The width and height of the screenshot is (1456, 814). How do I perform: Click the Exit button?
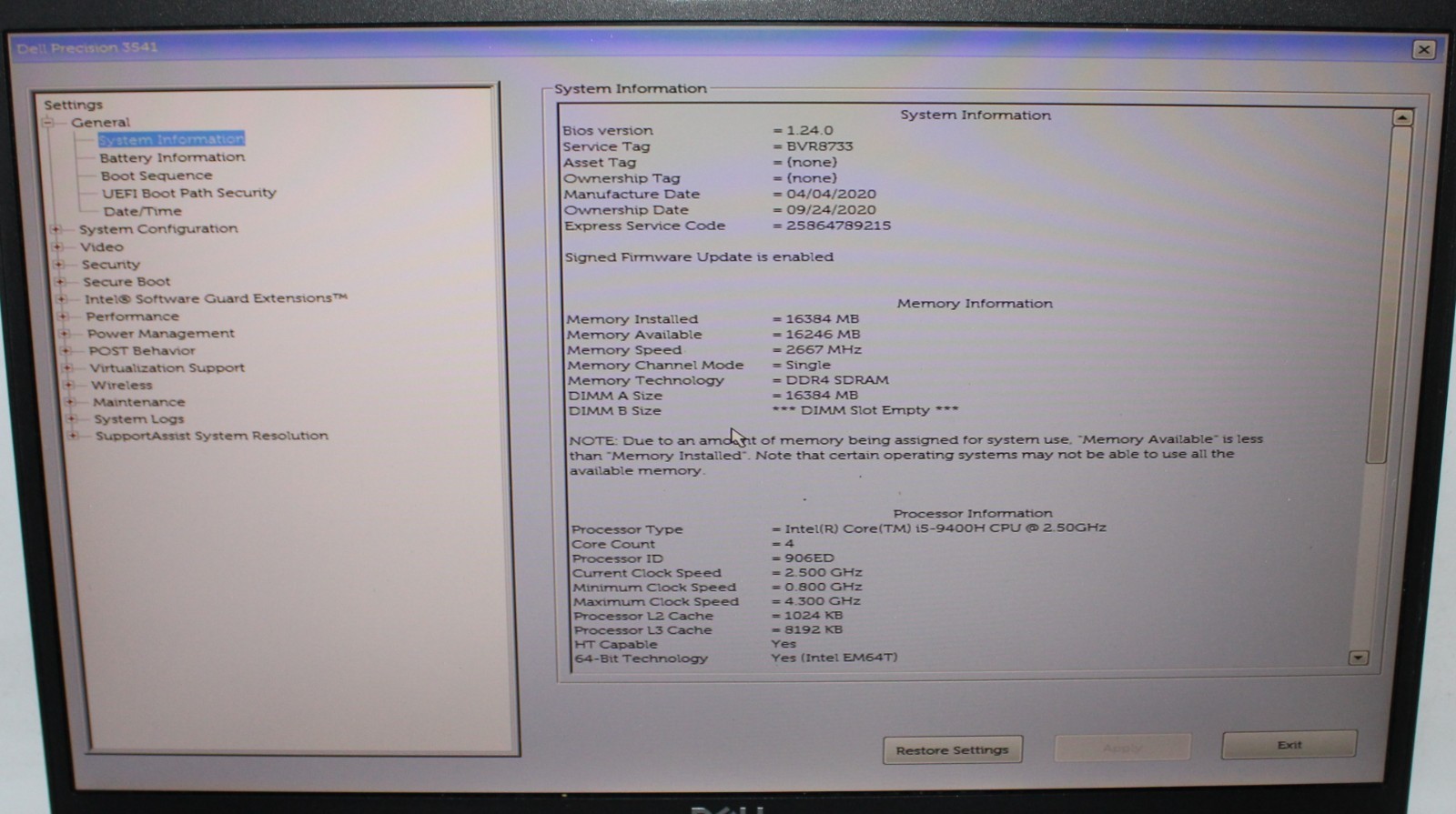1289,745
